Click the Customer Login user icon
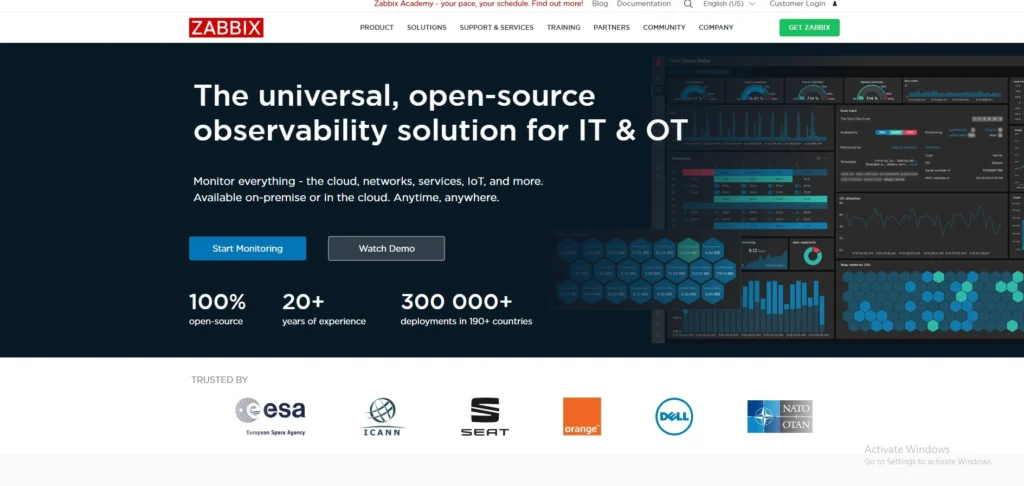Viewport: 1024px width, 486px height. 835,4
